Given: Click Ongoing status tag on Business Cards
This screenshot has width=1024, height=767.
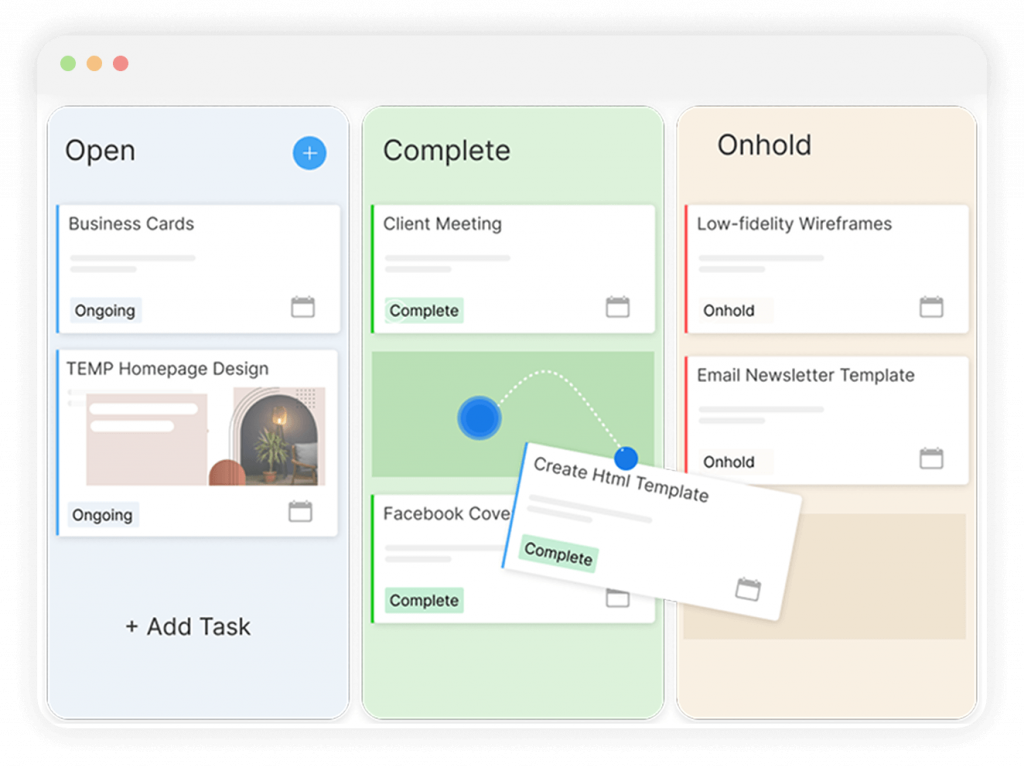Looking at the screenshot, I should [105, 310].
